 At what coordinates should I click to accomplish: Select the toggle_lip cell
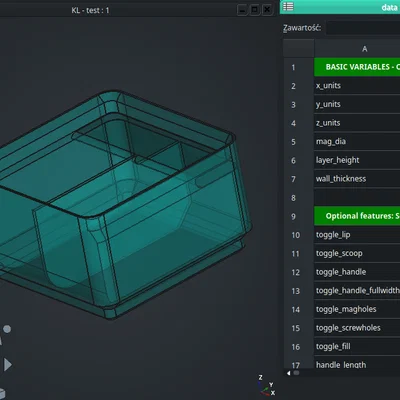coord(357,235)
